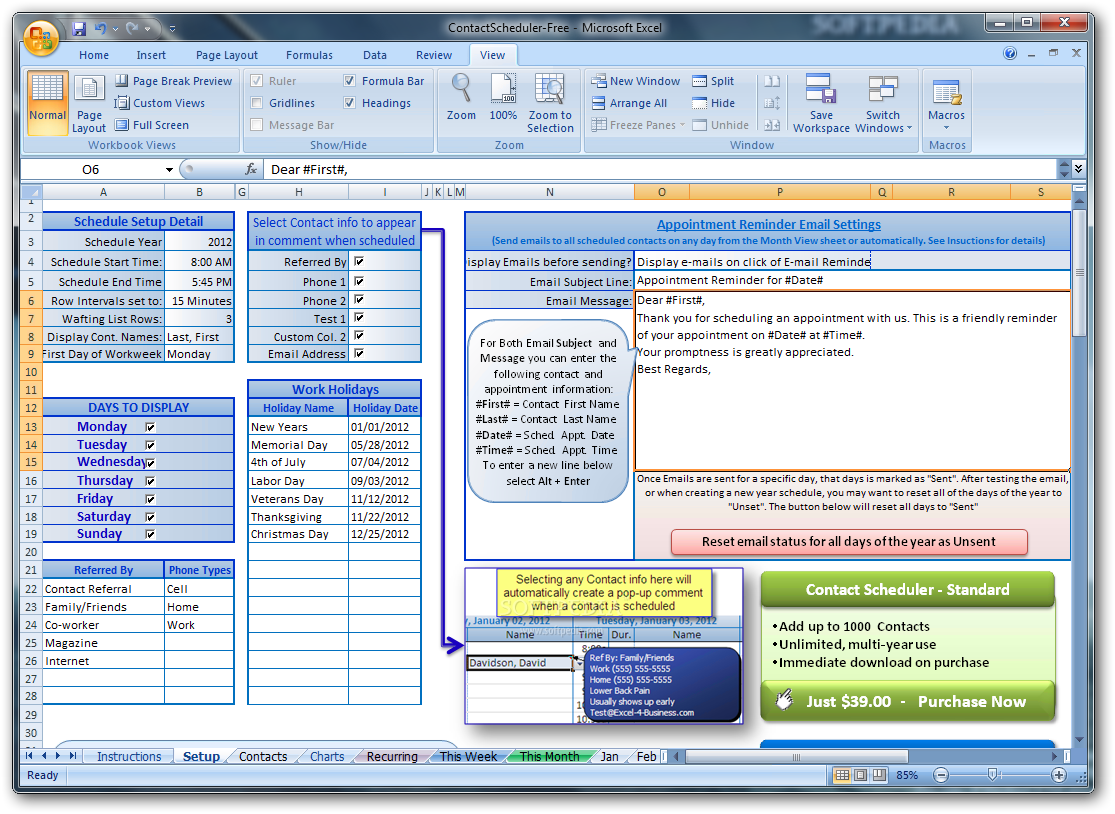This screenshot has width=1115, height=814.
Task: Open the Zoom dialog
Action: 461,98
